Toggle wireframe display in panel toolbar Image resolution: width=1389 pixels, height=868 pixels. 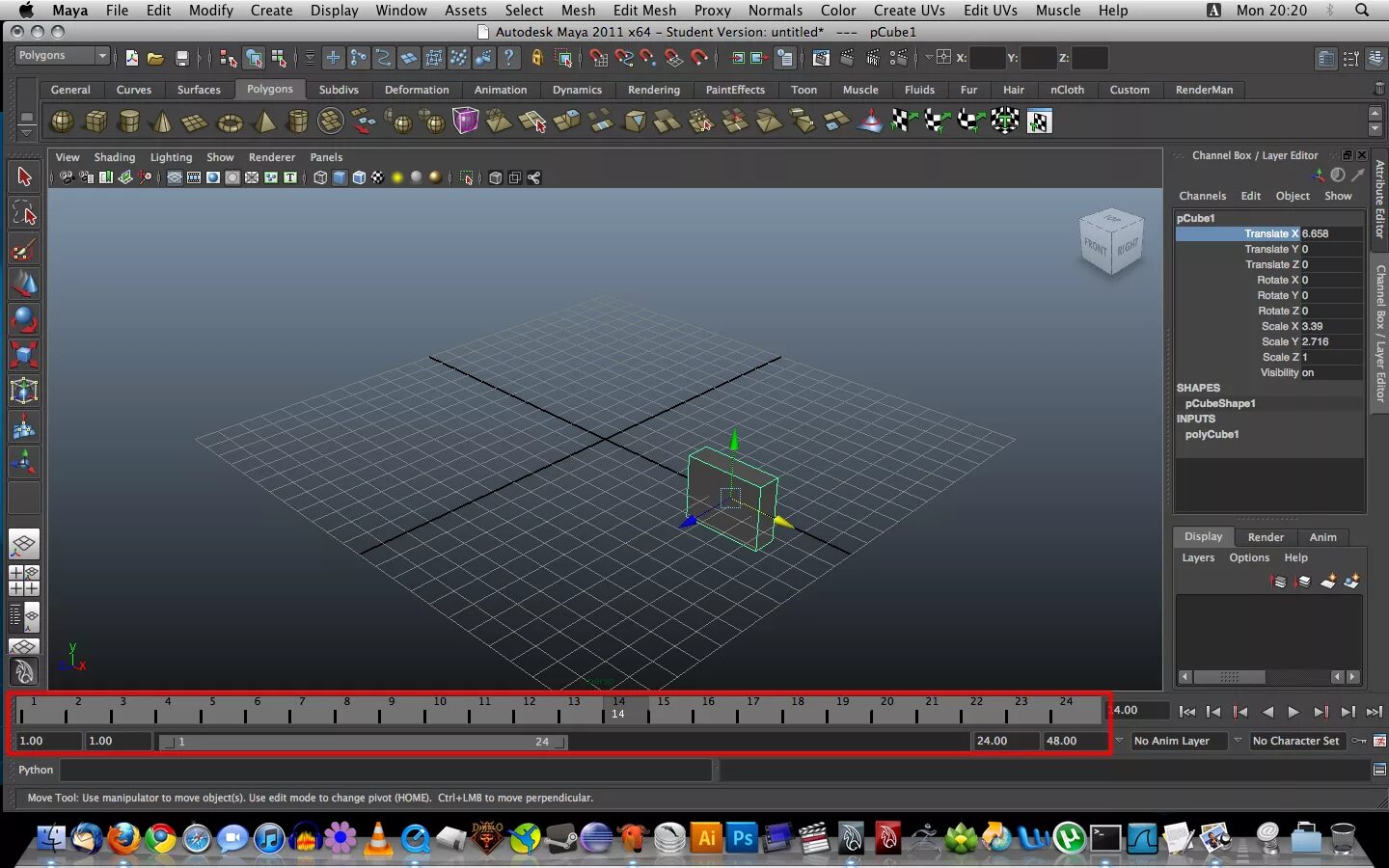tap(320, 177)
